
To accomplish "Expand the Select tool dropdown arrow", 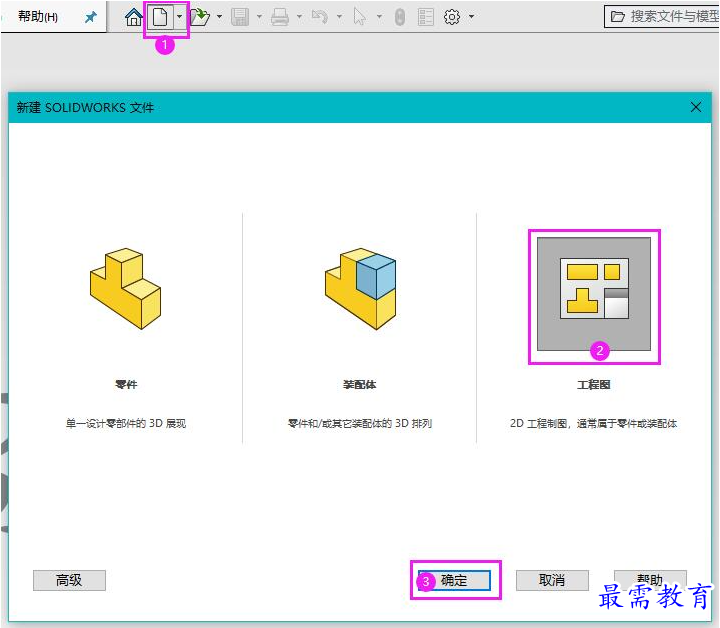I will click(379, 17).
